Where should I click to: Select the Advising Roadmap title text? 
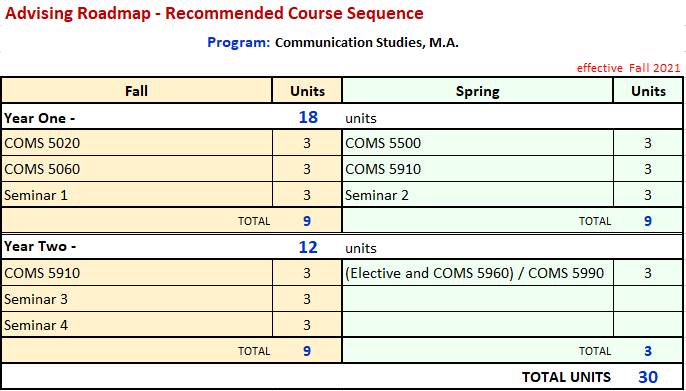tap(214, 14)
